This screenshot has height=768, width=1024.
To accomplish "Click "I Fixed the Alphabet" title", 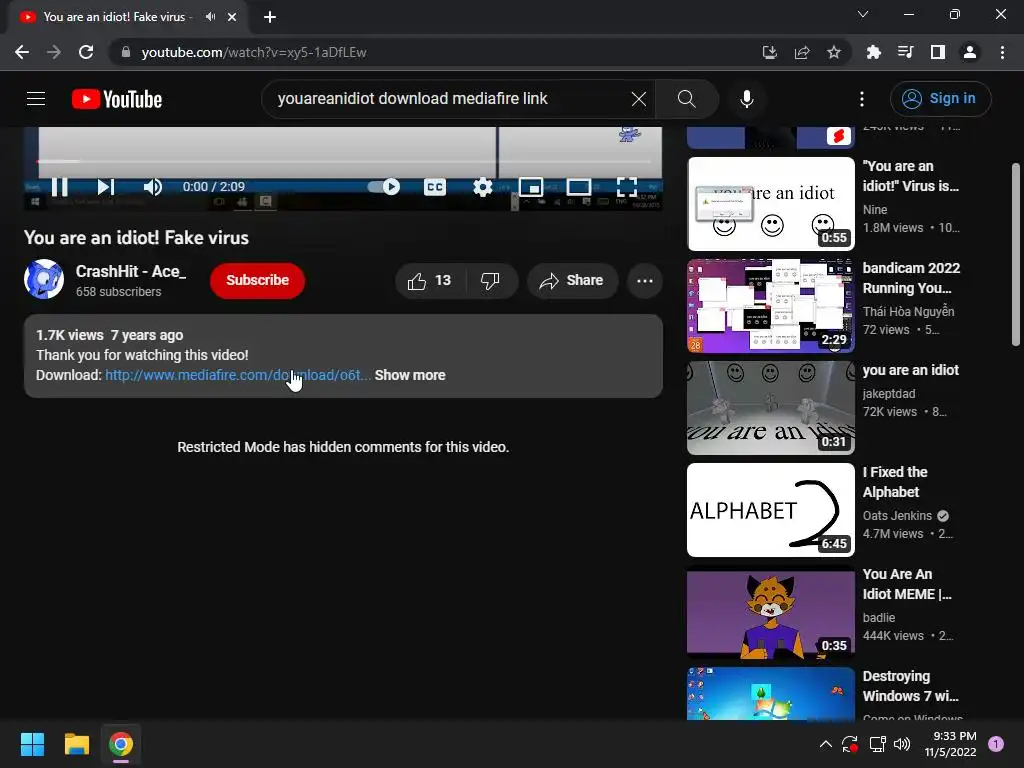I will (x=895, y=482).
